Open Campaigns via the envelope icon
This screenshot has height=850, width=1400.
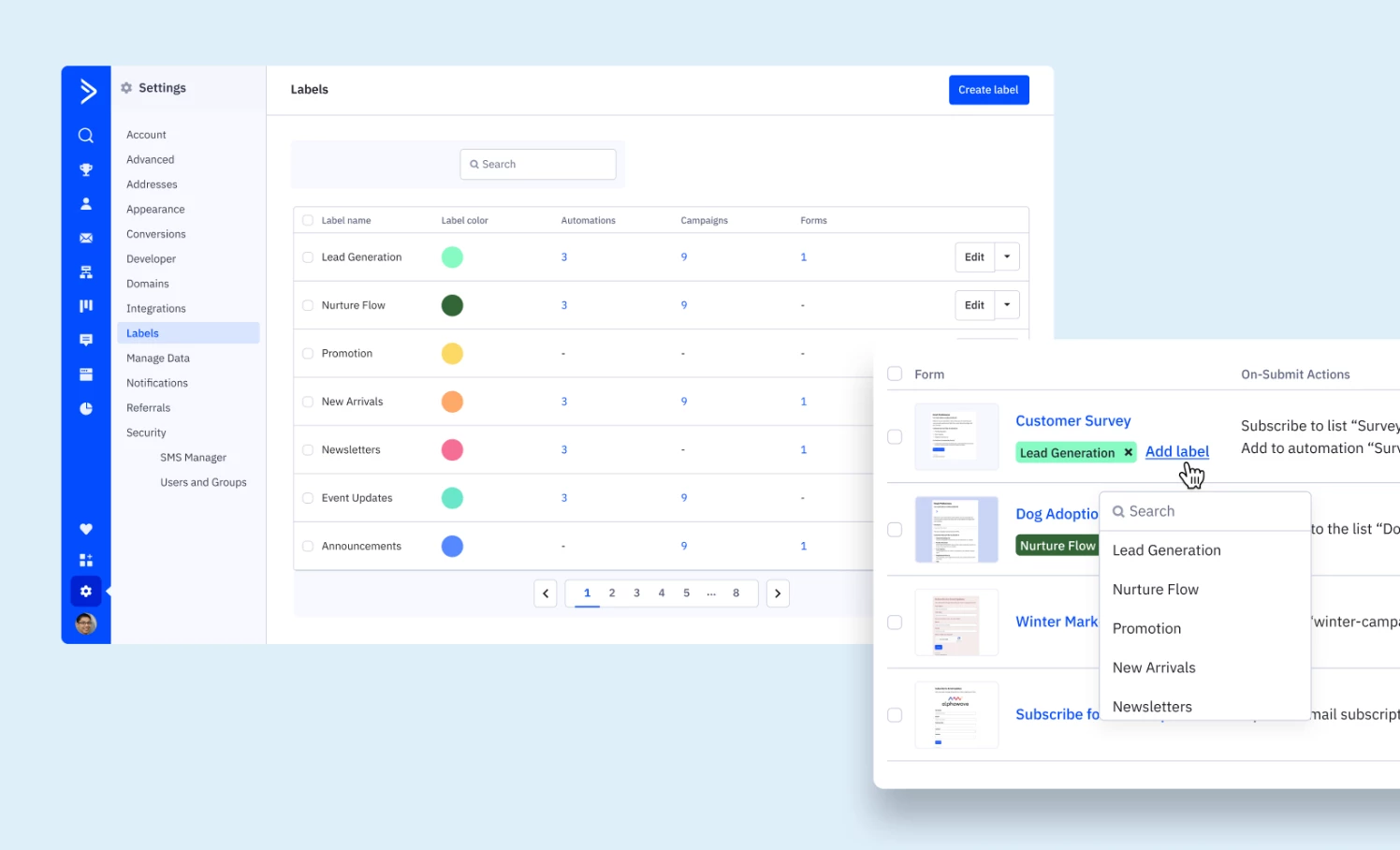tap(86, 238)
